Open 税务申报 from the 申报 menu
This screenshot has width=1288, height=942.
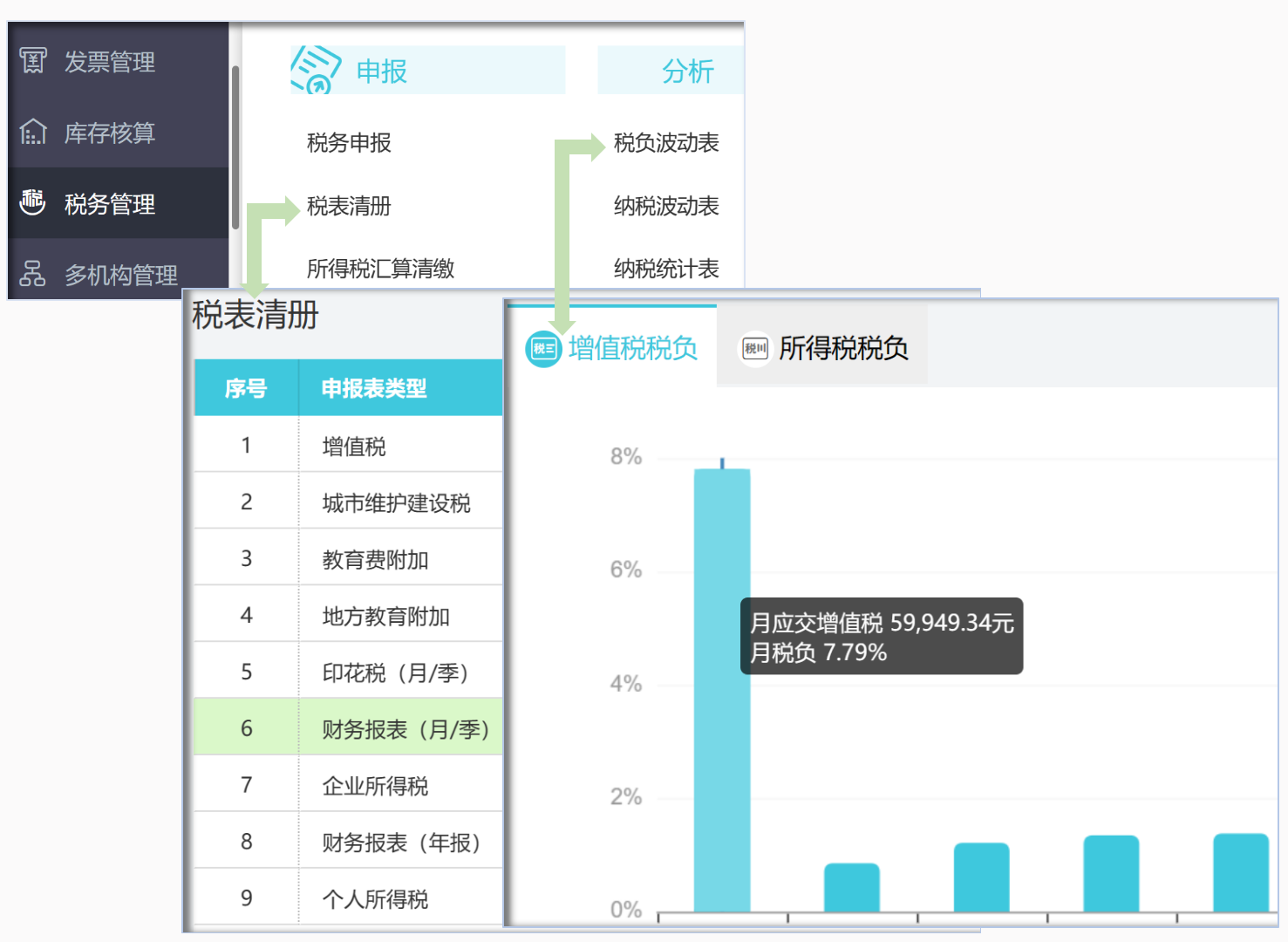[347, 143]
